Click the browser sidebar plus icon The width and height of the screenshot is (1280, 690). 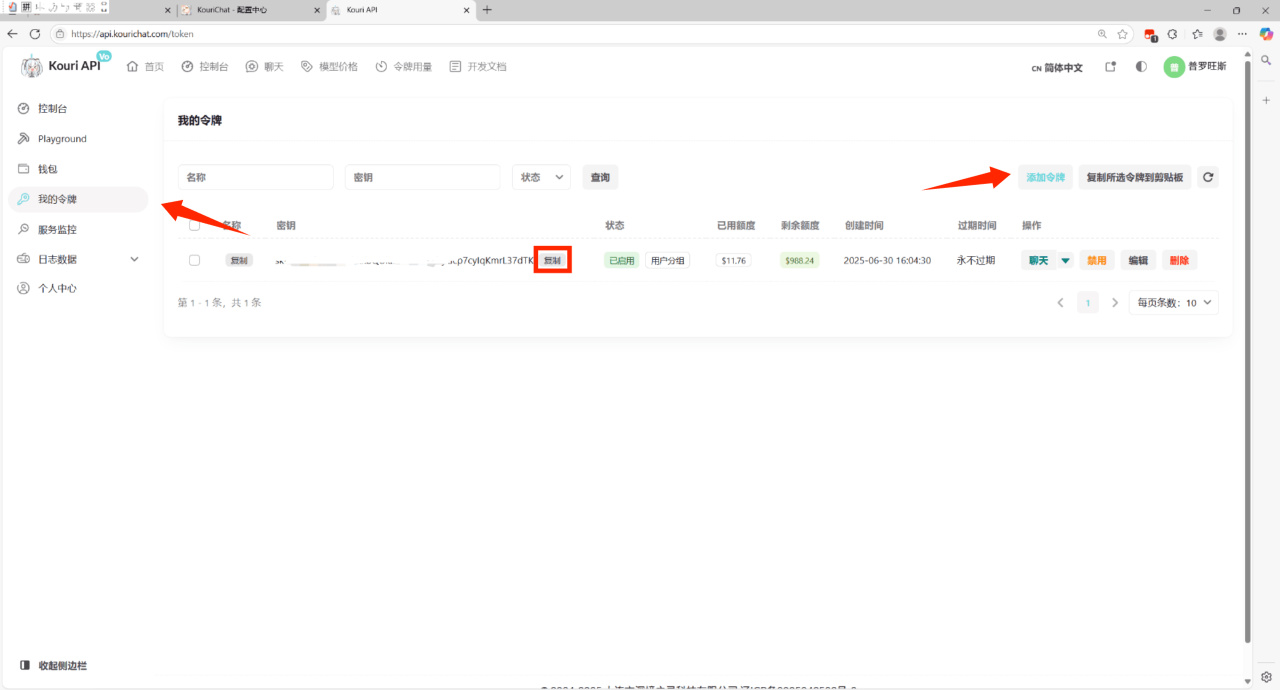1266,100
